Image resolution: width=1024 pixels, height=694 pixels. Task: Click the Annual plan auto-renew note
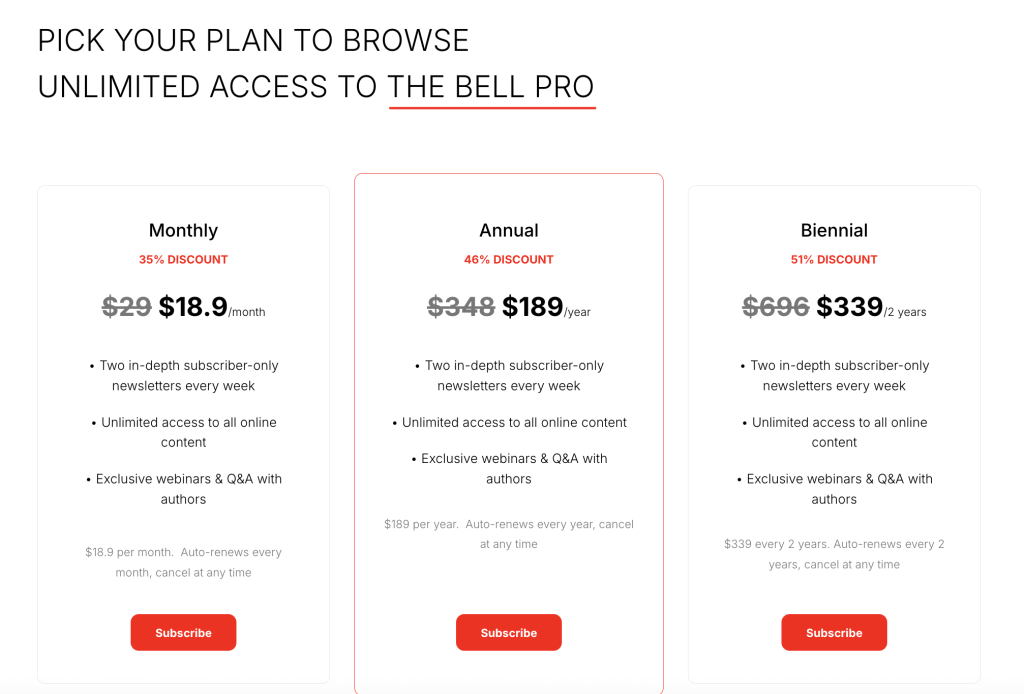click(x=508, y=534)
